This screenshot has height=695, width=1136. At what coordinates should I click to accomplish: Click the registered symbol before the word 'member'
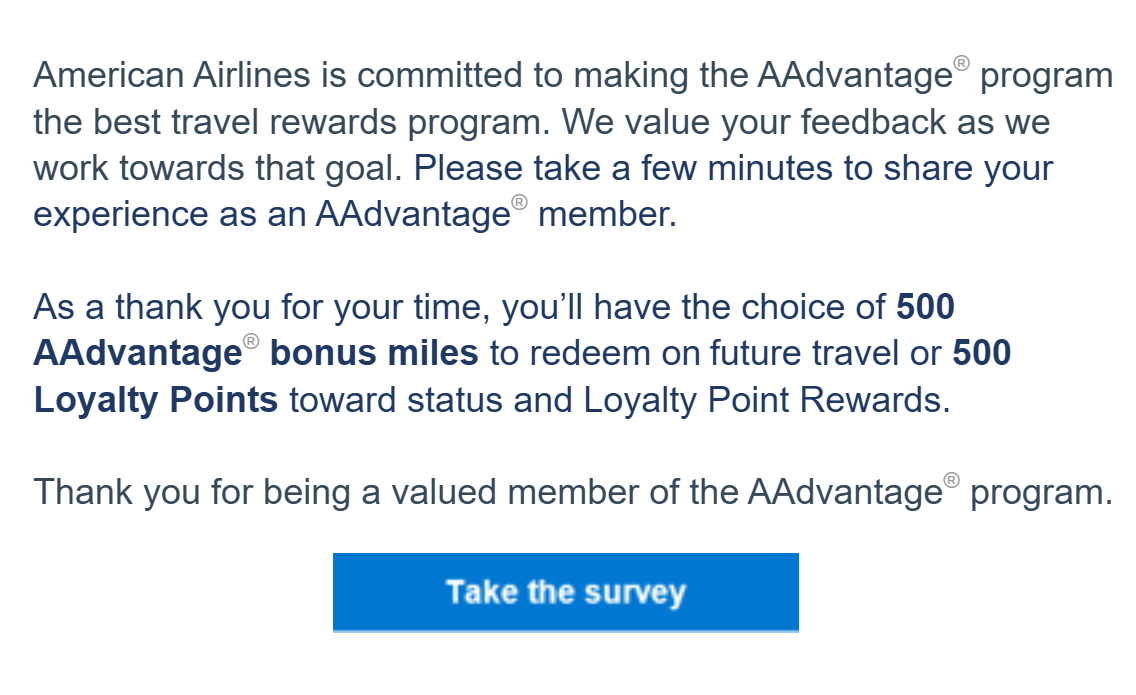click(x=519, y=204)
